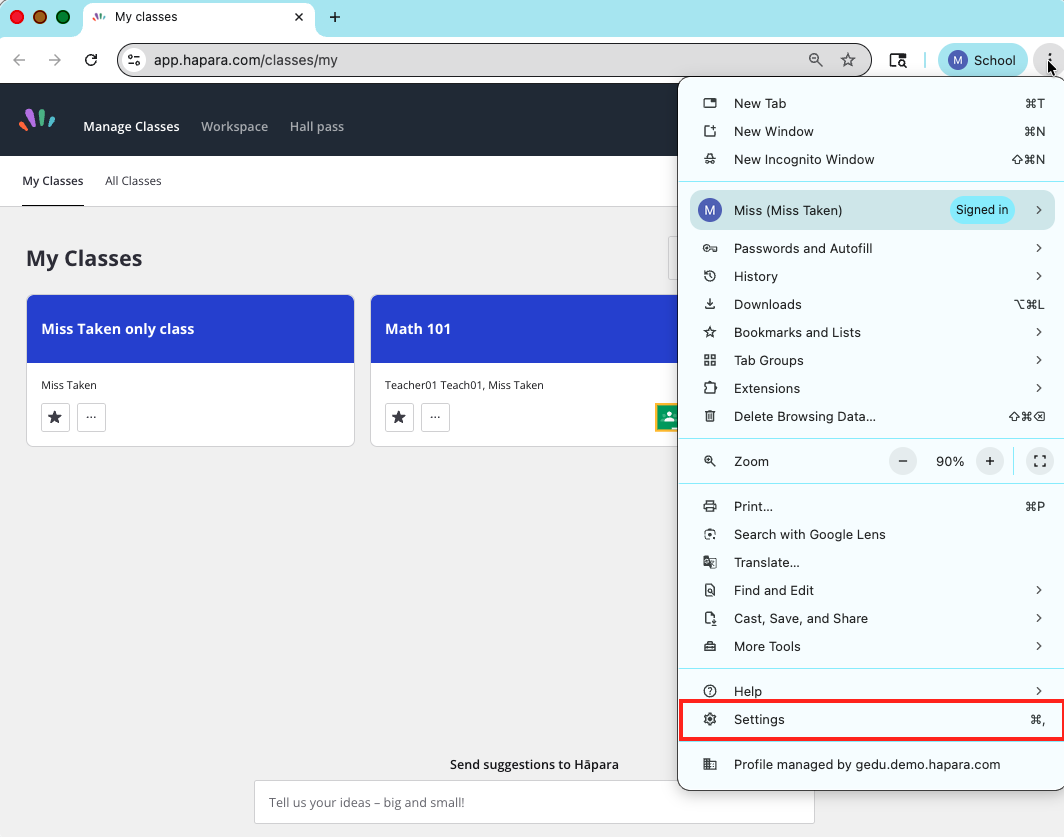The image size is (1064, 837).
Task: Go forward to next page
Action: click(x=55, y=60)
